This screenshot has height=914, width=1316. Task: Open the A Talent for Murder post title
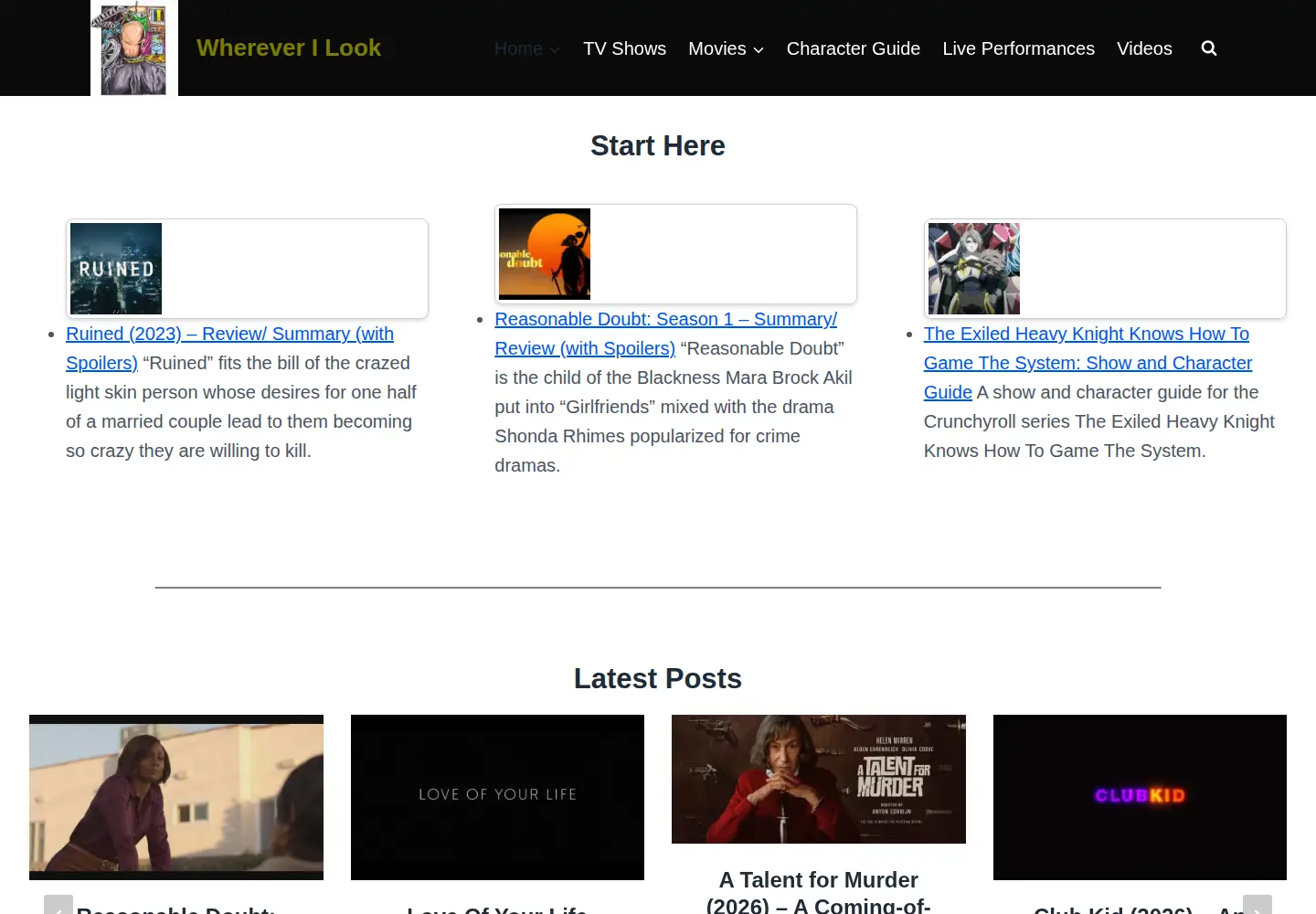pos(819,892)
